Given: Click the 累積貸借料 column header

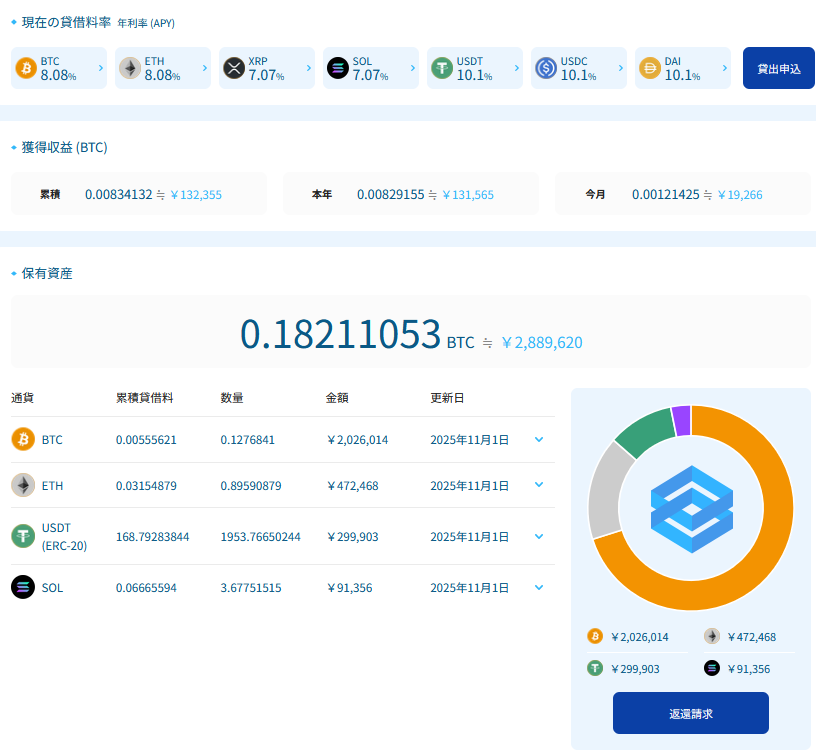Looking at the screenshot, I should [x=145, y=398].
